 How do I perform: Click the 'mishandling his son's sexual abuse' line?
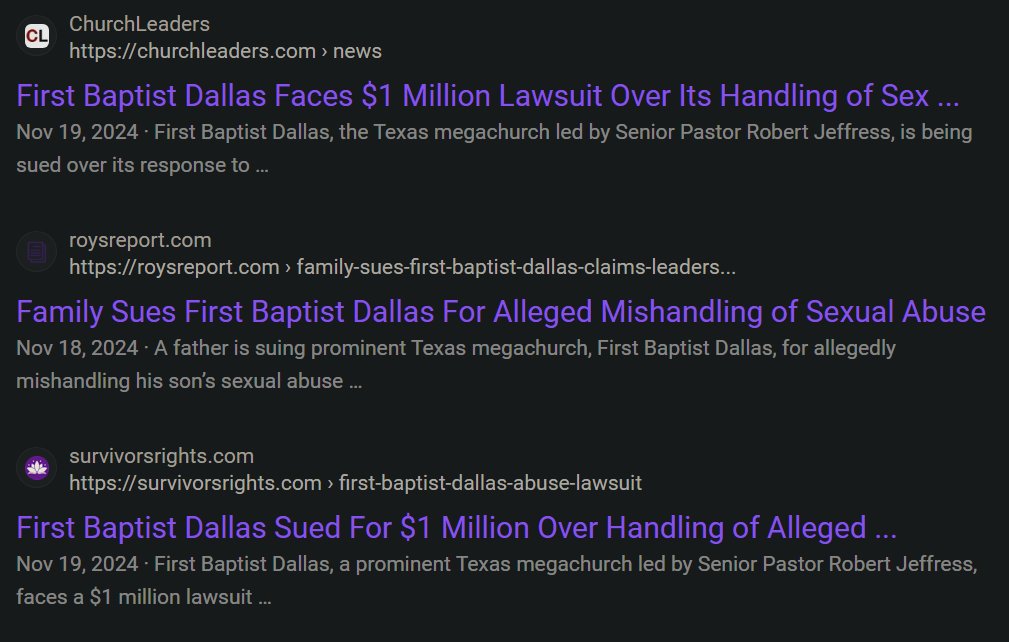[189, 381]
